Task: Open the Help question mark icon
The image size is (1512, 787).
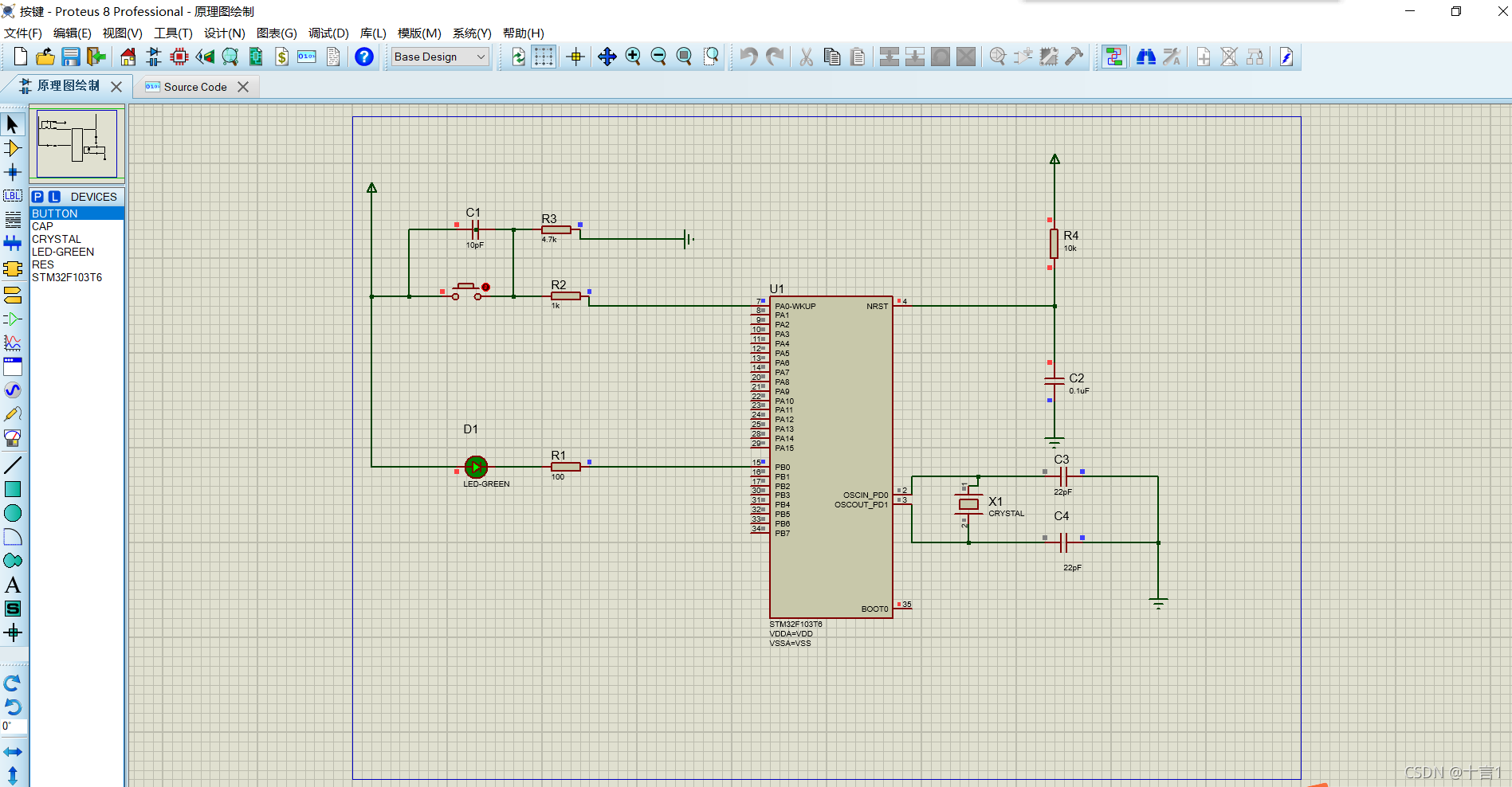Action: pyautogui.click(x=364, y=57)
